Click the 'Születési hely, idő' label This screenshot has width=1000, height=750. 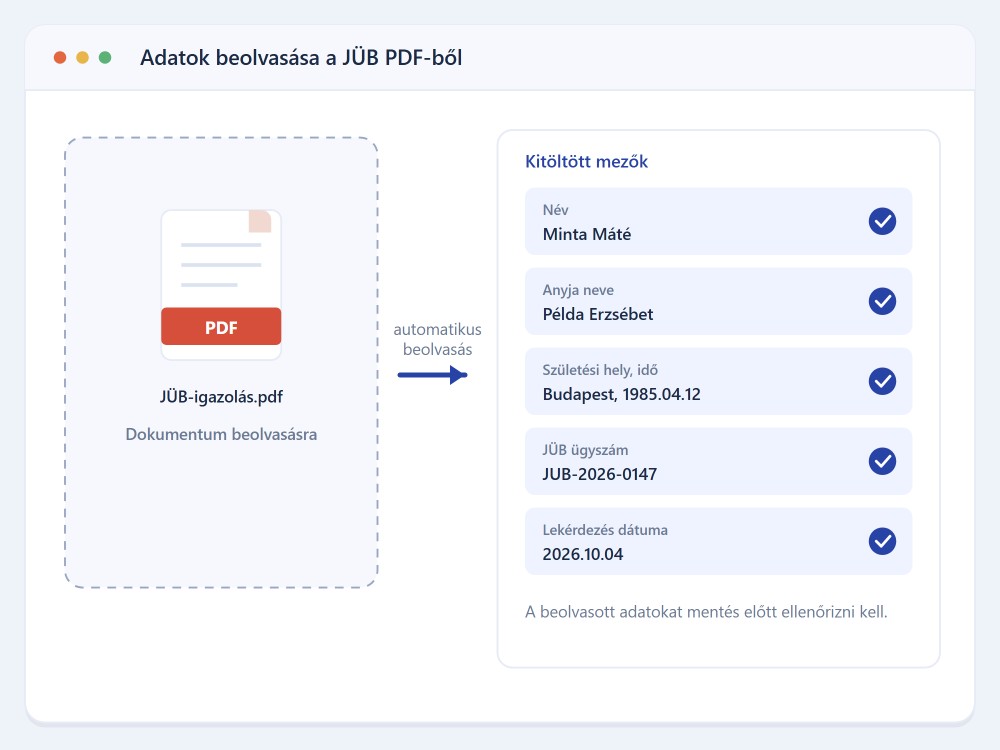(x=600, y=370)
